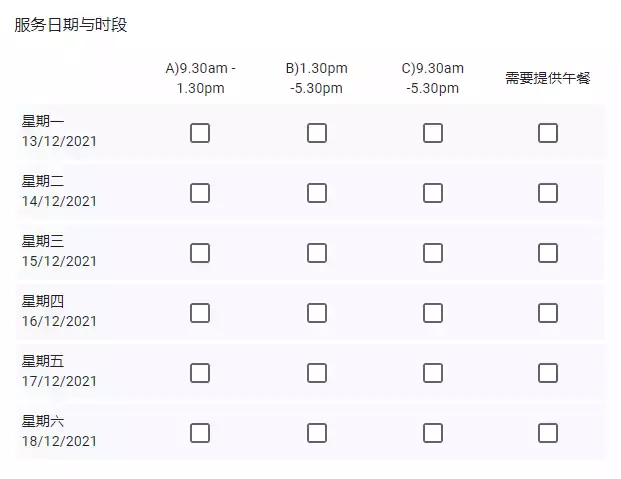
Task: Select 星期二 C) 9.30am-5.30pm slot
Action: (433, 193)
